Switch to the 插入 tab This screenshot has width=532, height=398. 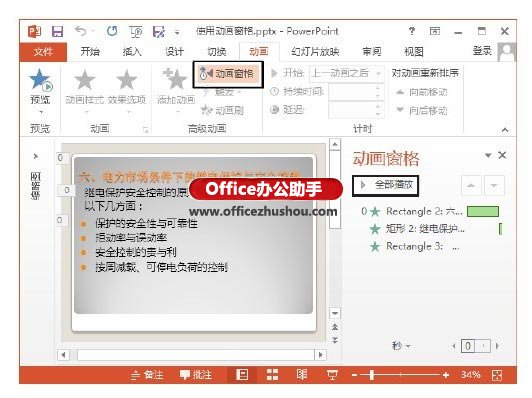(x=132, y=52)
